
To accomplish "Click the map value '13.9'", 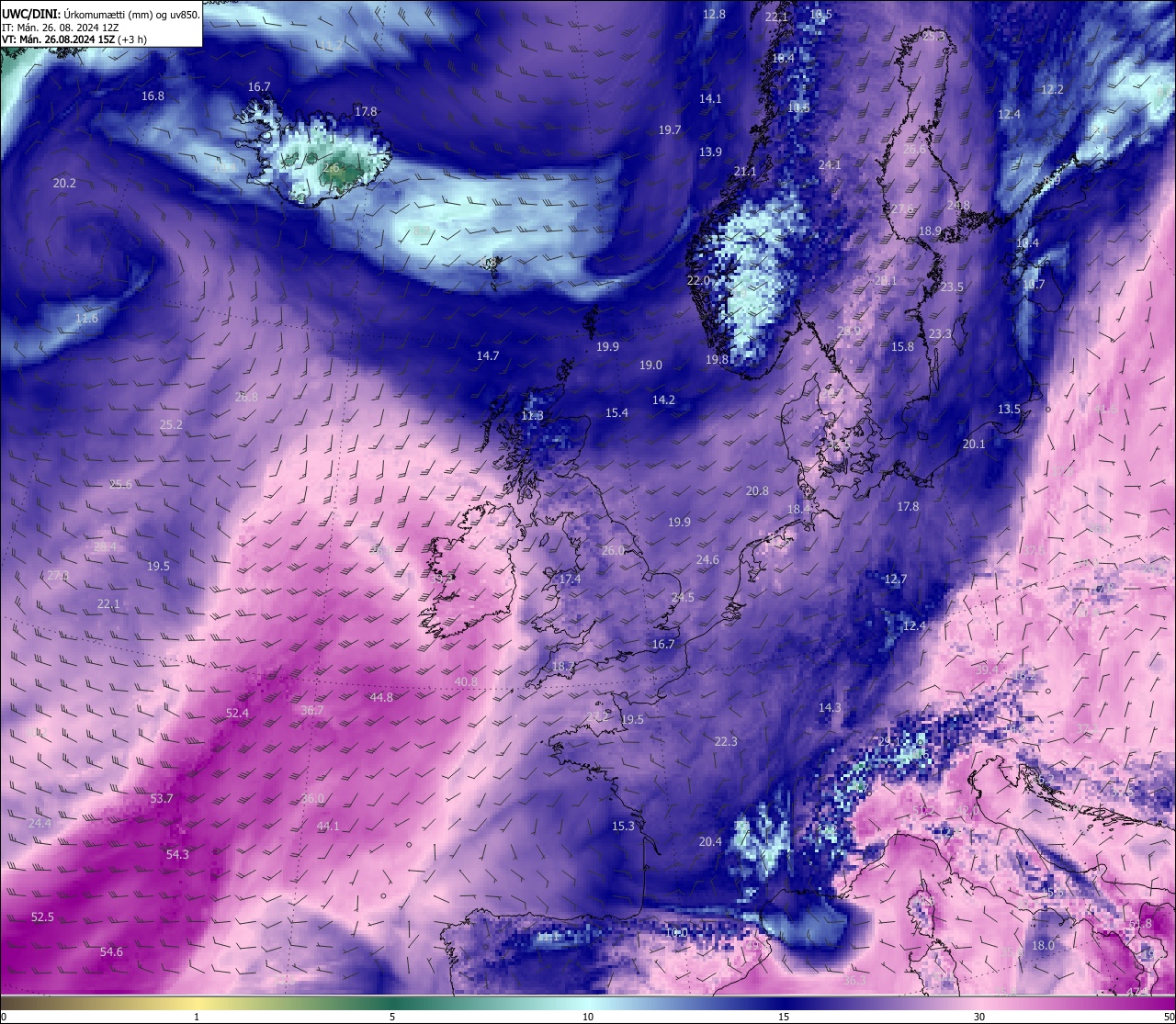I will pos(710,152).
